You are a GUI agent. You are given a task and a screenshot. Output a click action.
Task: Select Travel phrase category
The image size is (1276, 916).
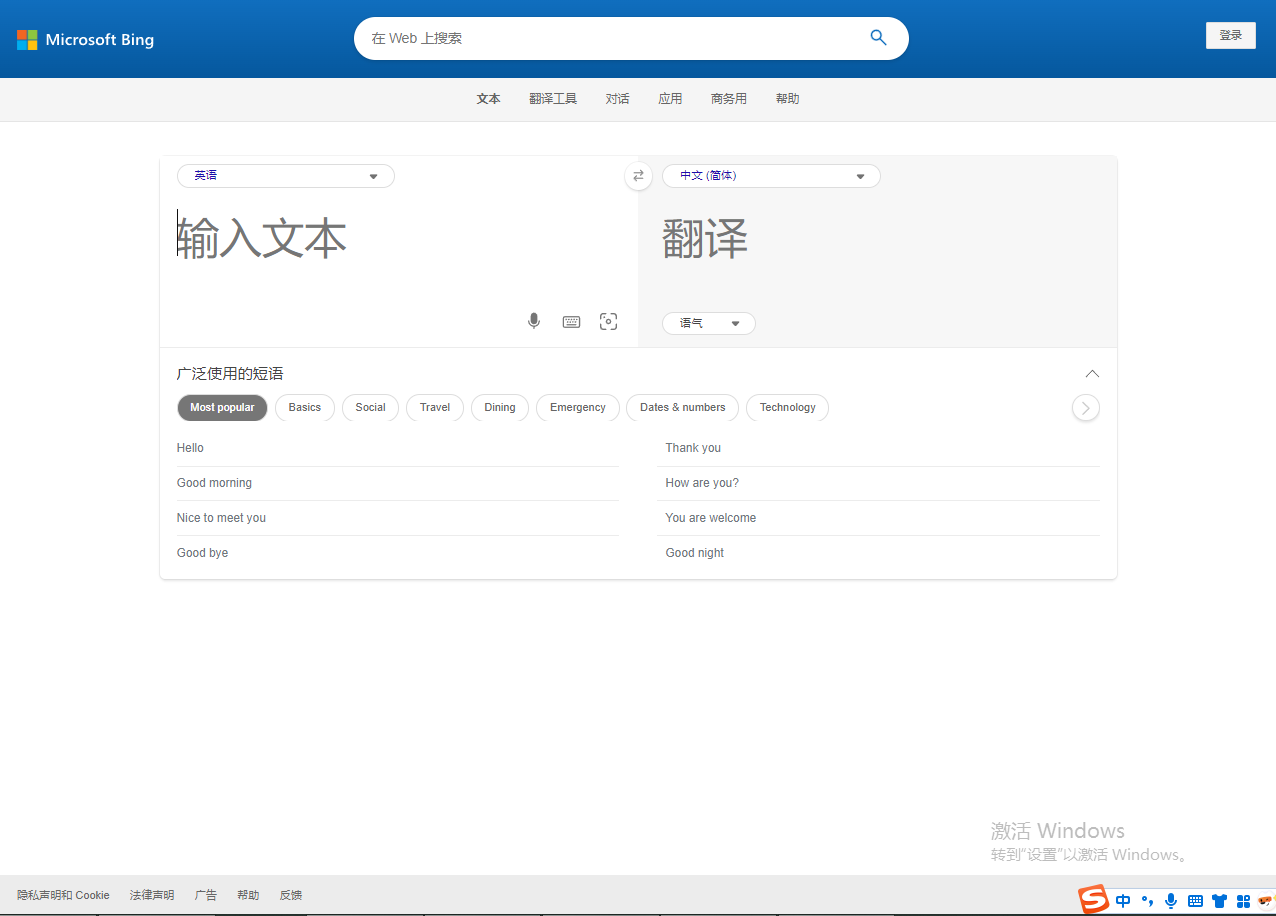(x=435, y=408)
